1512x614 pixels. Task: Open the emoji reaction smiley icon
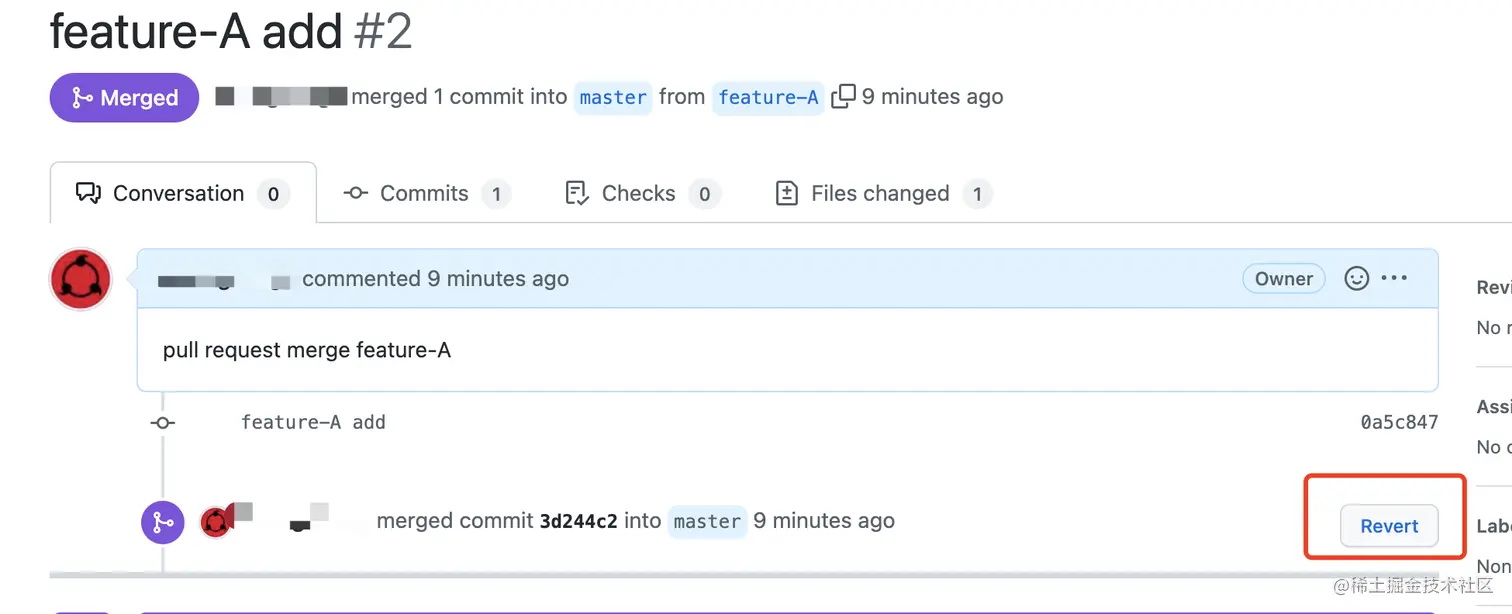click(x=1356, y=278)
